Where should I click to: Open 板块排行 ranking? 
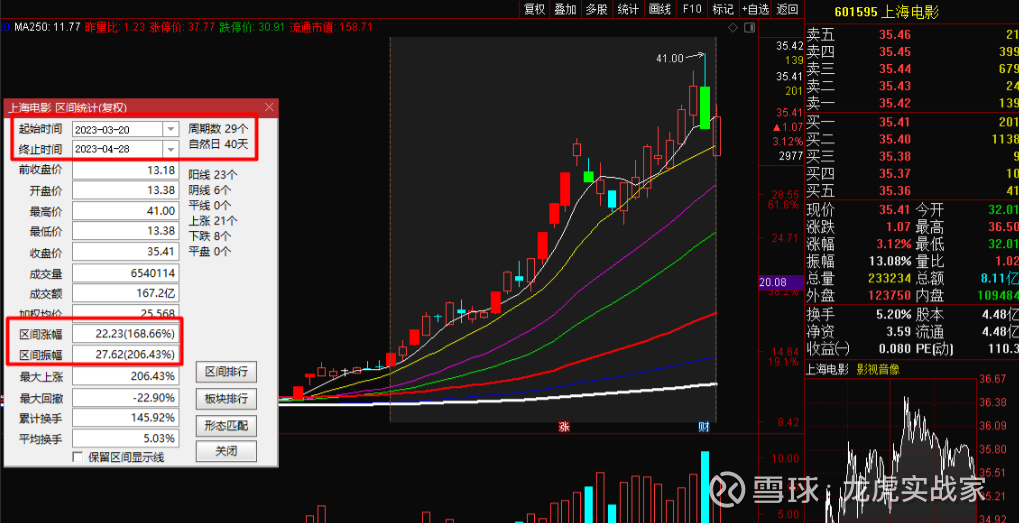226,398
